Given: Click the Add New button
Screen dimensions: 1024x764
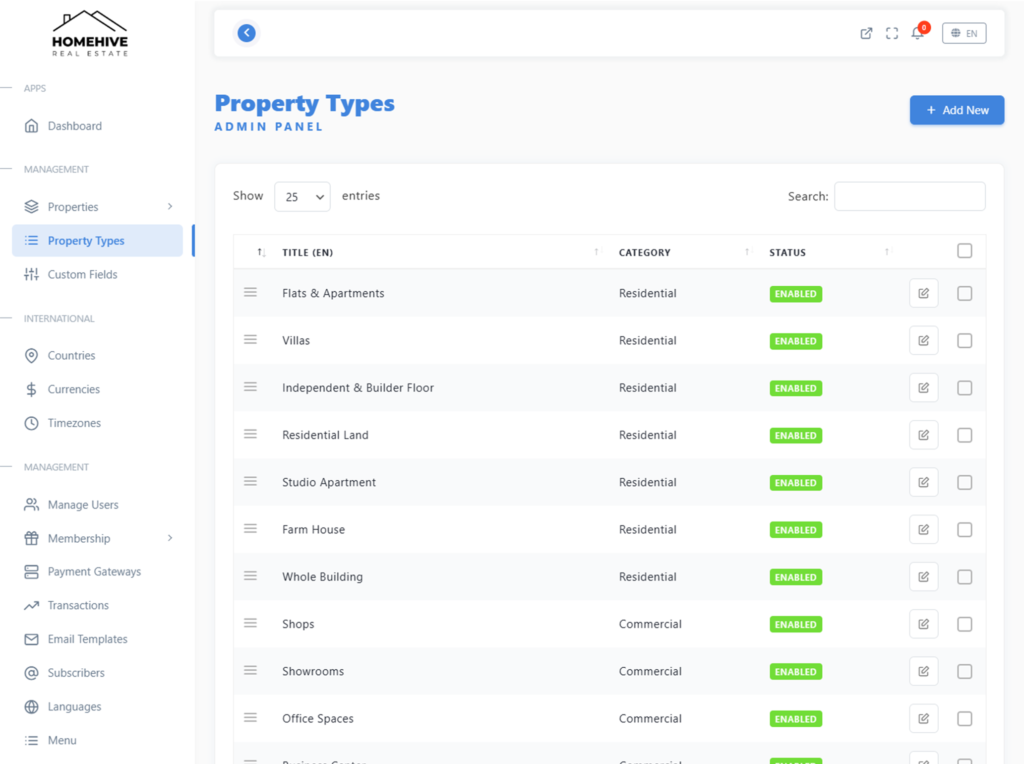Looking at the screenshot, I should tap(956, 110).
